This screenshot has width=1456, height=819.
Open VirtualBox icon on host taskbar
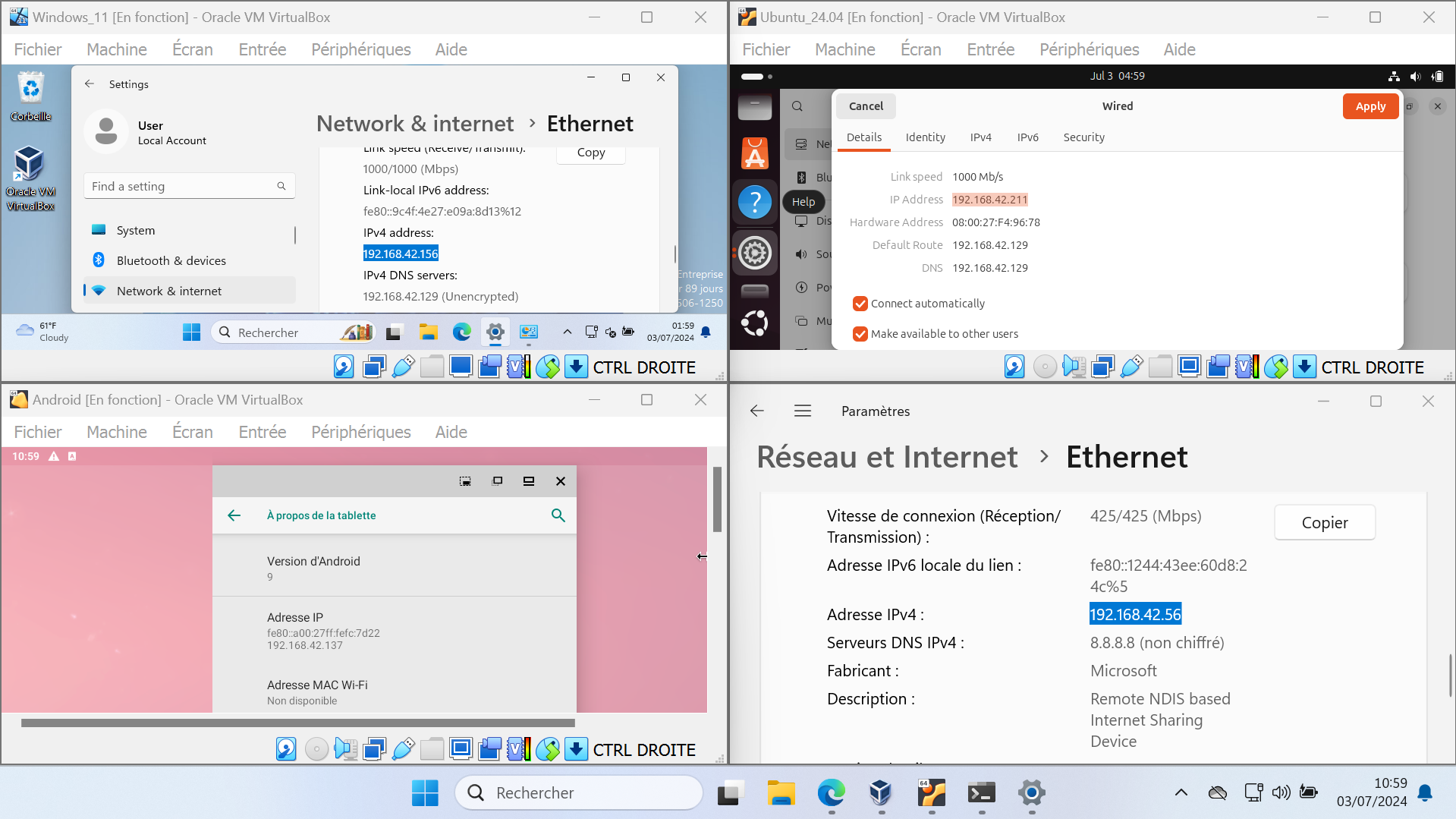tap(881, 793)
